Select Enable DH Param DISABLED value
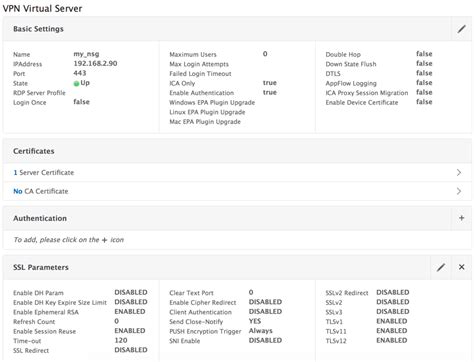The width and height of the screenshot is (474, 362). [x=131, y=292]
